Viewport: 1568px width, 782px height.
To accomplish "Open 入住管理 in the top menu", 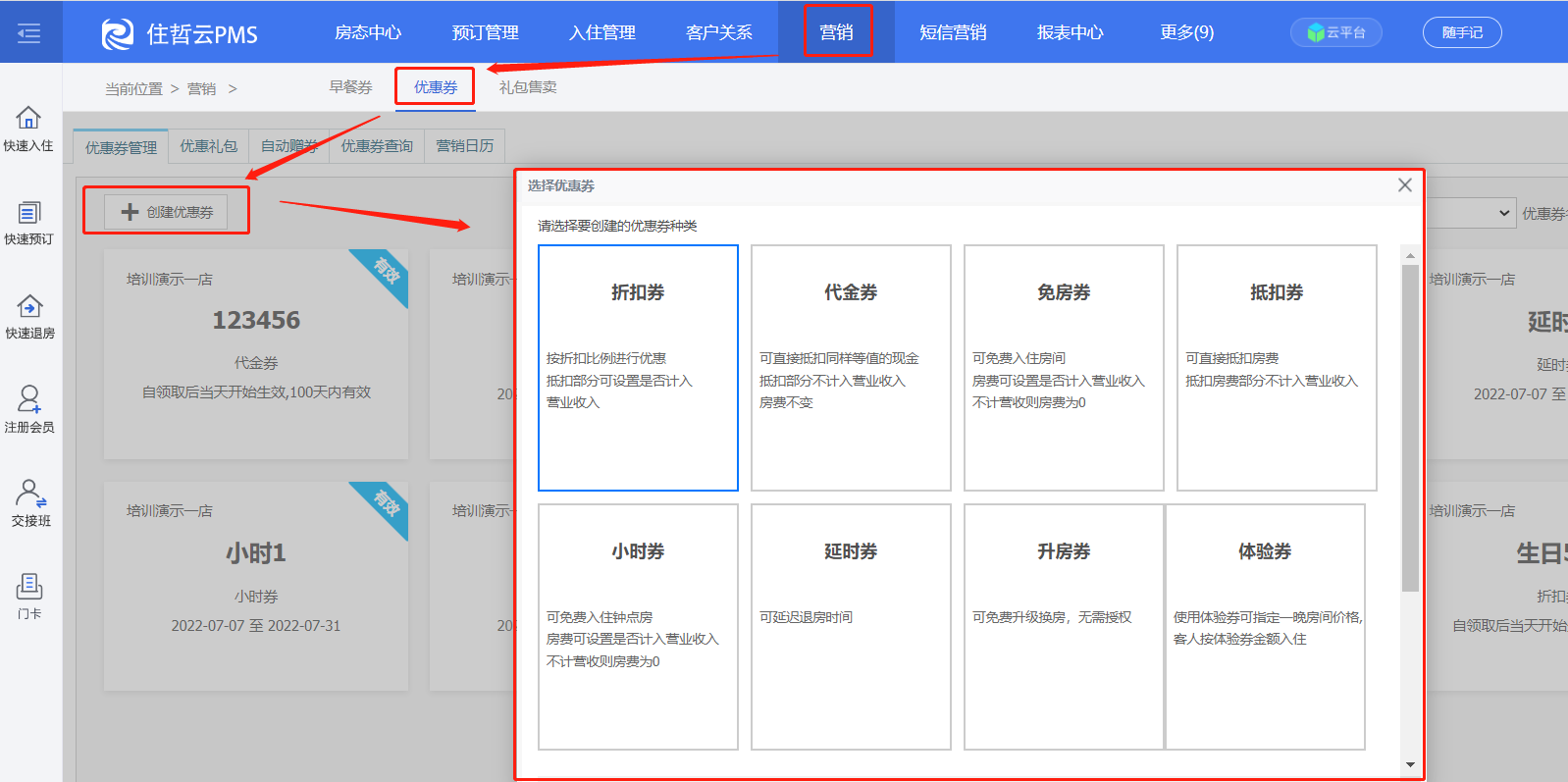I will point(602,32).
